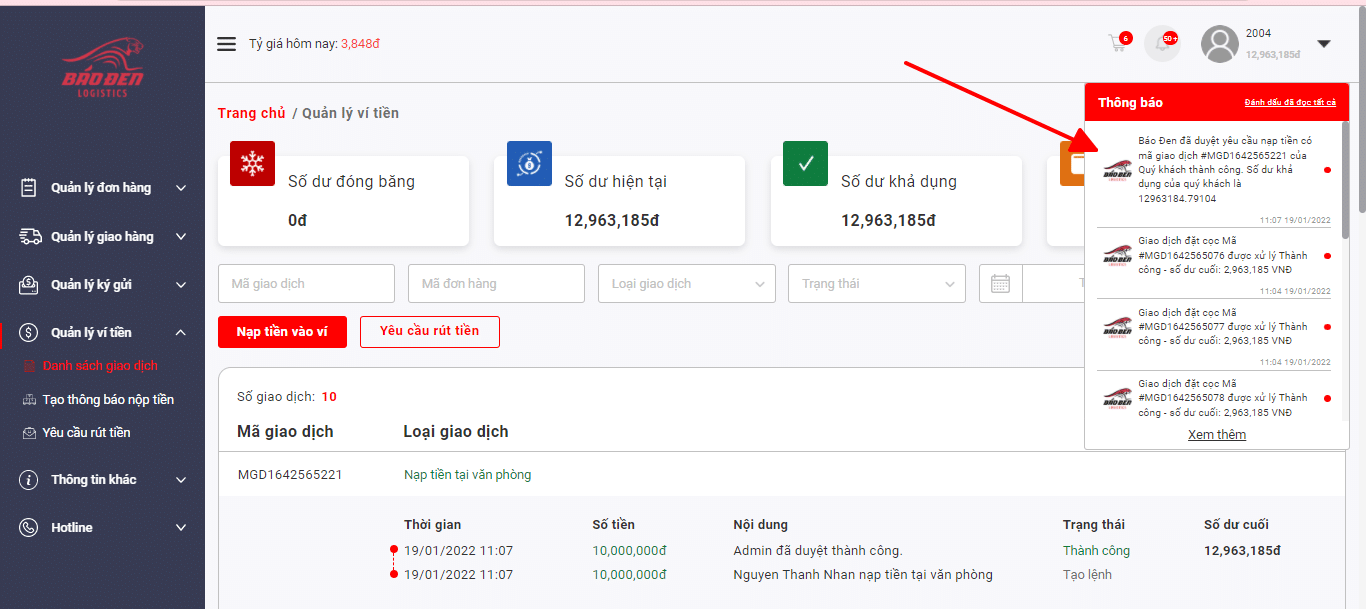Image resolution: width=1366 pixels, height=609 pixels.
Task: Click the Xem thêm notifications link
Action: click(x=1217, y=435)
